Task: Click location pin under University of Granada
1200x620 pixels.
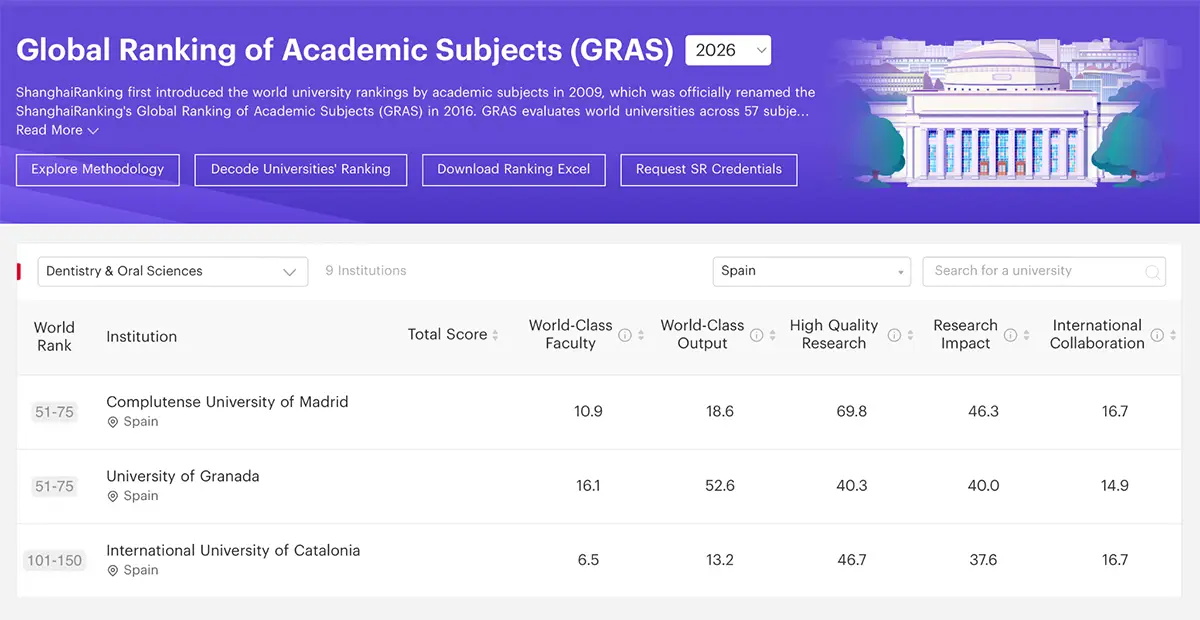Action: point(113,496)
